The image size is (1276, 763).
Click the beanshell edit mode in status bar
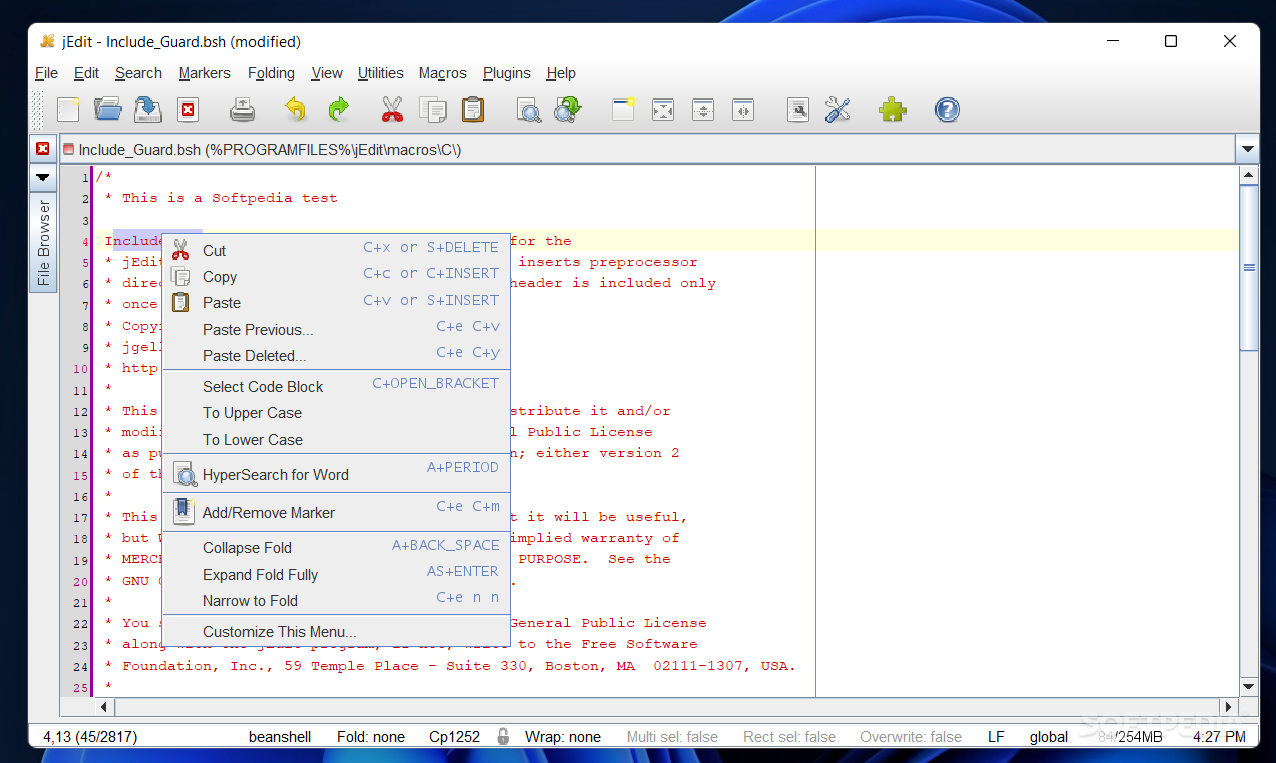click(x=280, y=737)
